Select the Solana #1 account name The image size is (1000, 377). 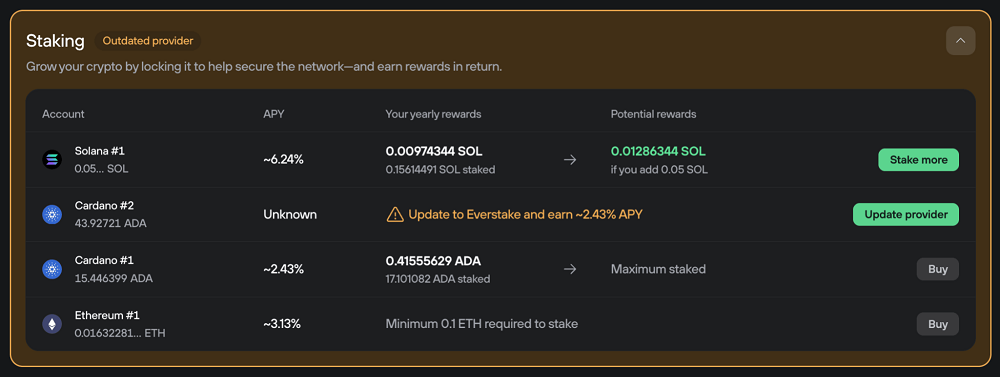tap(98, 151)
